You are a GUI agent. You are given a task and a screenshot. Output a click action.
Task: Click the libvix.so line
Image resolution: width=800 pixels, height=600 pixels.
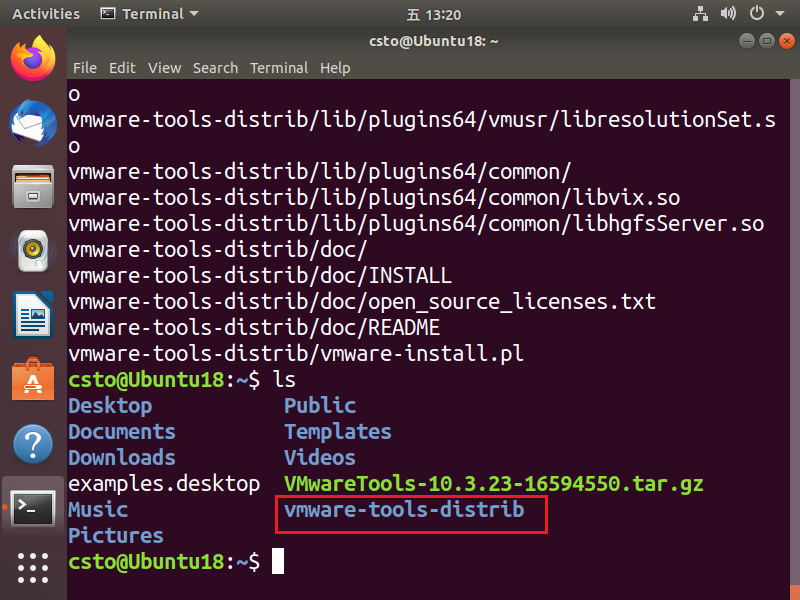click(x=374, y=197)
